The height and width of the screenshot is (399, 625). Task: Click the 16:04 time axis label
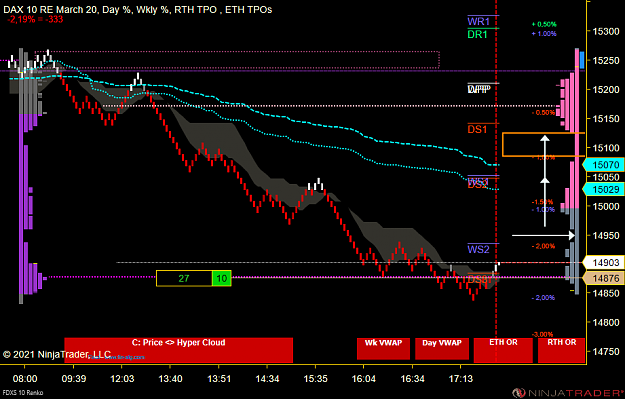click(x=364, y=379)
